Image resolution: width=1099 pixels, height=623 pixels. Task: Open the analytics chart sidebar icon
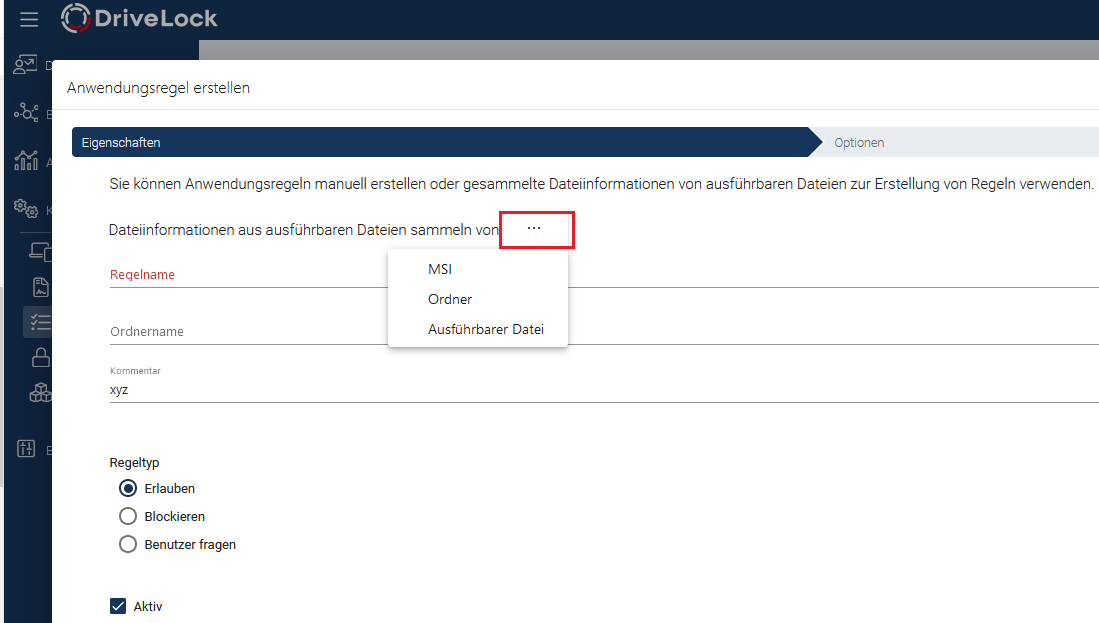point(26,160)
